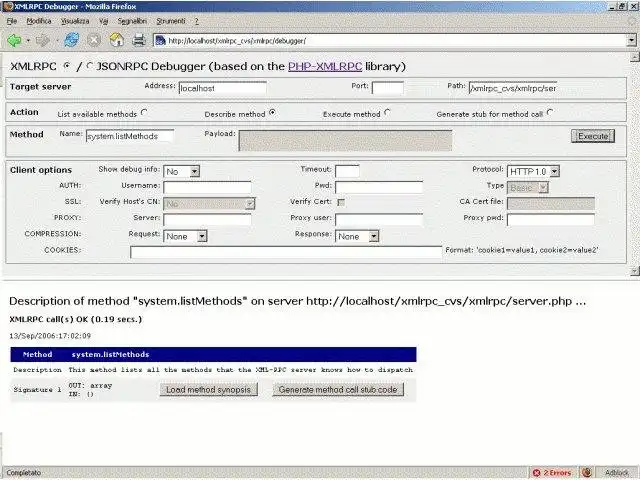This screenshot has height=480, width=640.
Task: Open the Segnalibri menu
Action: click(x=132, y=21)
